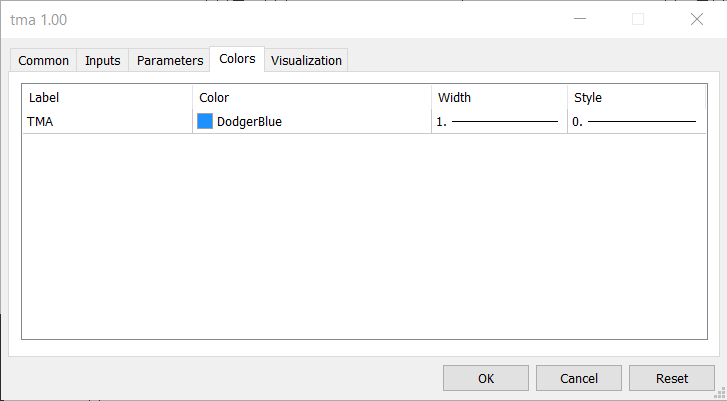Open the TMA line width selector

click(499, 122)
